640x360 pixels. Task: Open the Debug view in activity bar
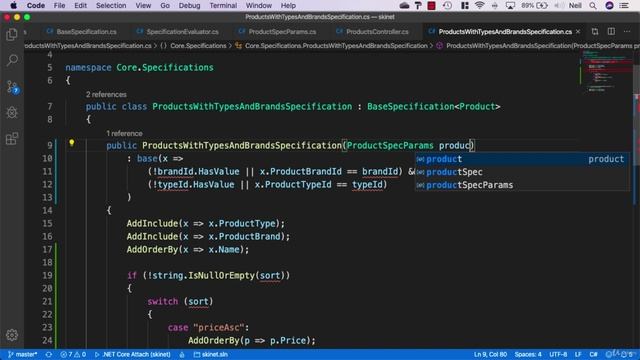pos(12,113)
